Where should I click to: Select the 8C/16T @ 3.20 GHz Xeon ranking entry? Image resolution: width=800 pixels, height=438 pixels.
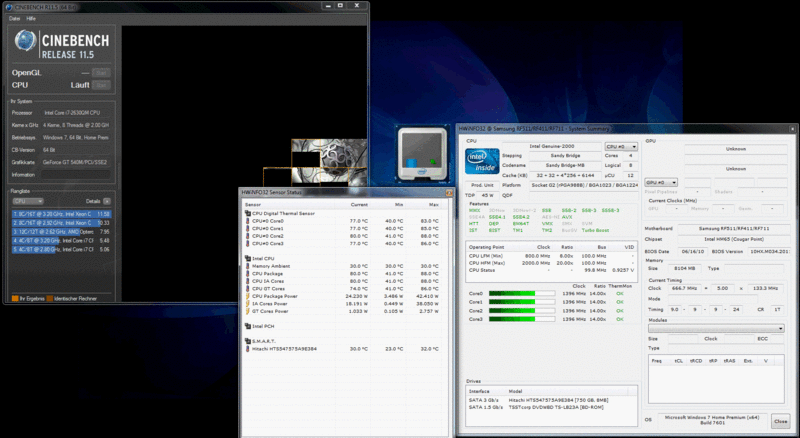(x=61, y=214)
